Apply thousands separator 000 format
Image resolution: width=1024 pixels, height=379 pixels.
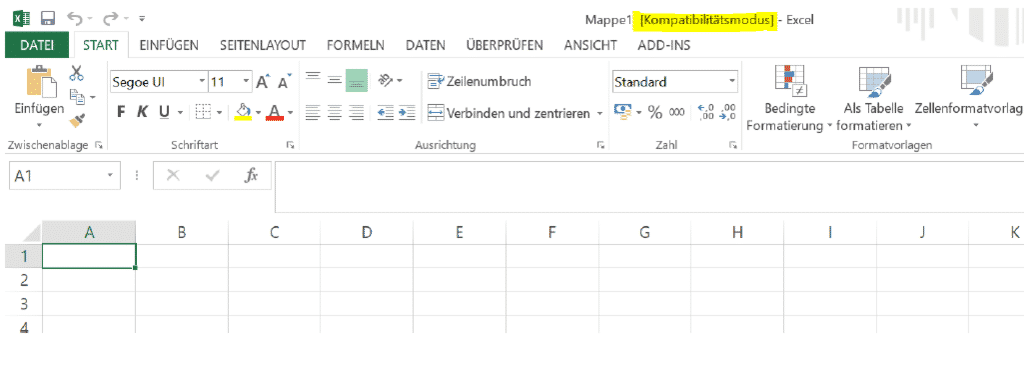tap(677, 113)
